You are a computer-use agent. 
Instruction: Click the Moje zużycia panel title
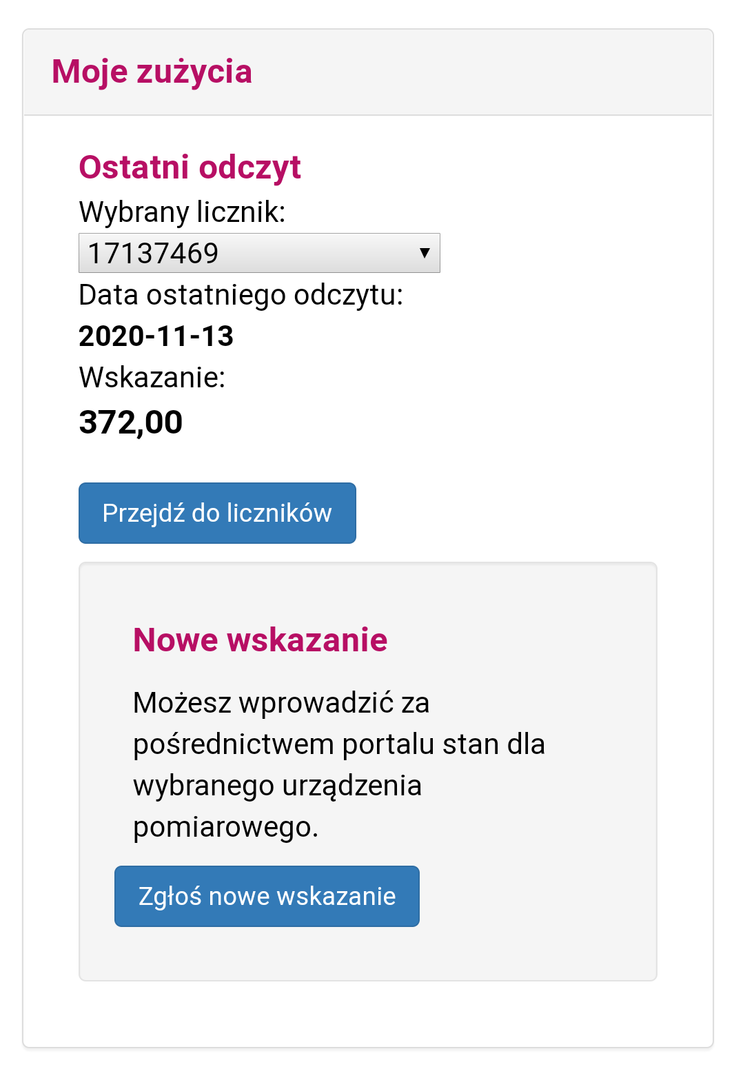point(152,72)
